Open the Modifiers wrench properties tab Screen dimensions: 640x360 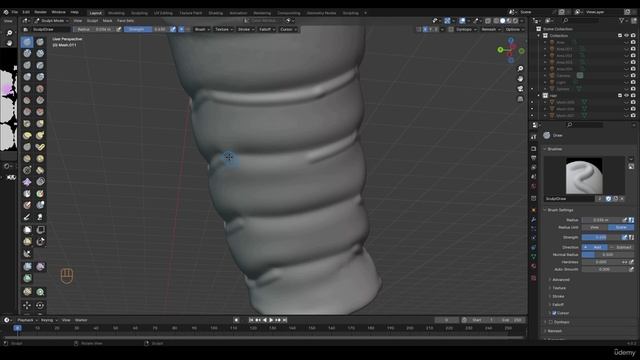pos(533,220)
